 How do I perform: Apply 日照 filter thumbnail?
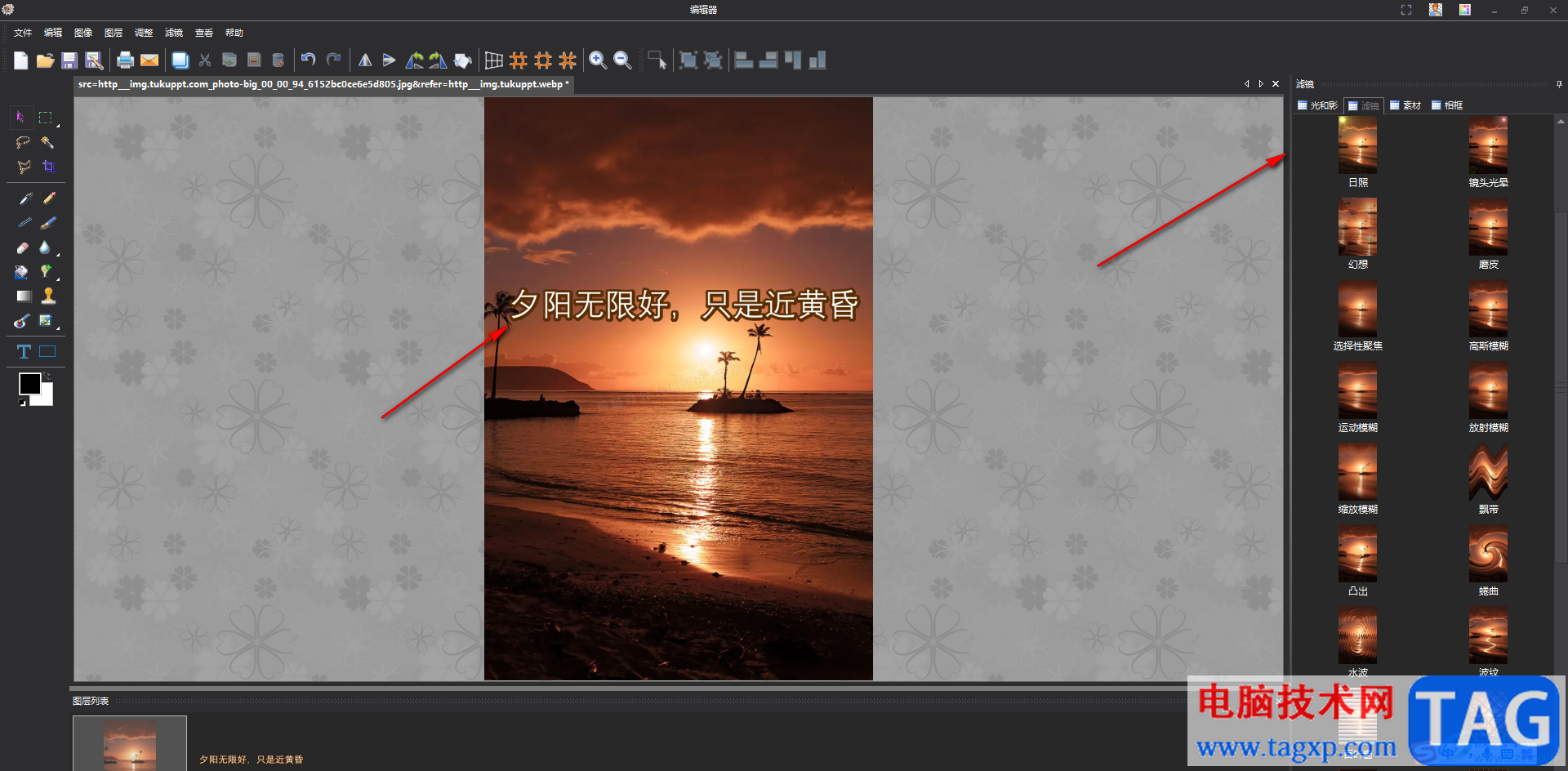click(x=1357, y=145)
